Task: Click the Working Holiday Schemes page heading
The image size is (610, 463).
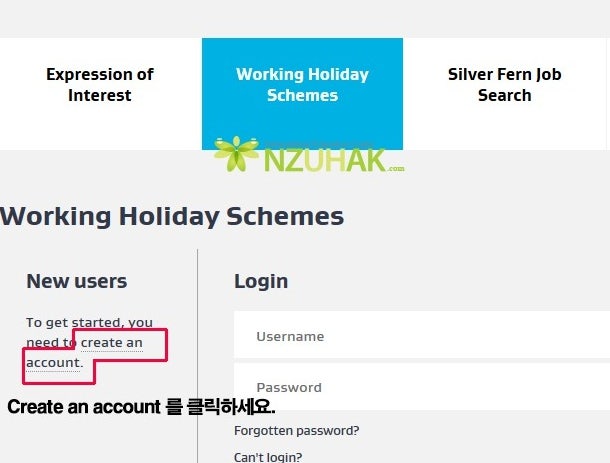Action: [172, 216]
